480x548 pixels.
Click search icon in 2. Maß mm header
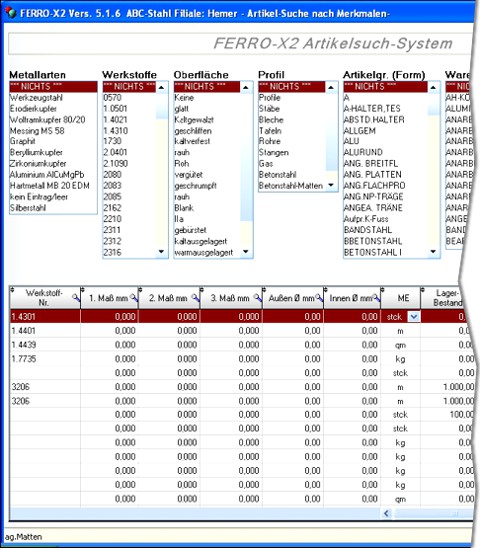coord(195,298)
